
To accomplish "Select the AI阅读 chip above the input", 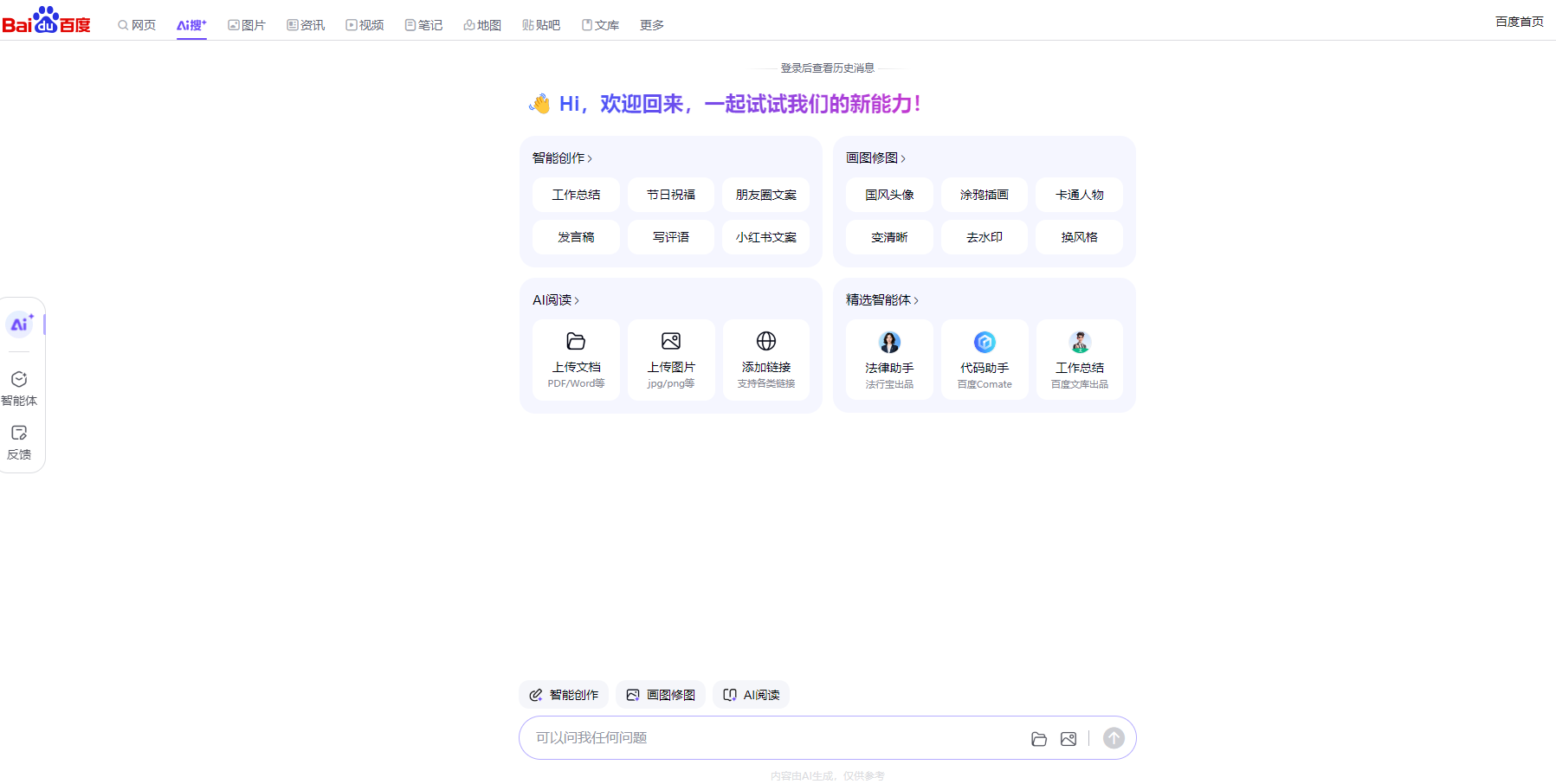I will tap(751, 695).
